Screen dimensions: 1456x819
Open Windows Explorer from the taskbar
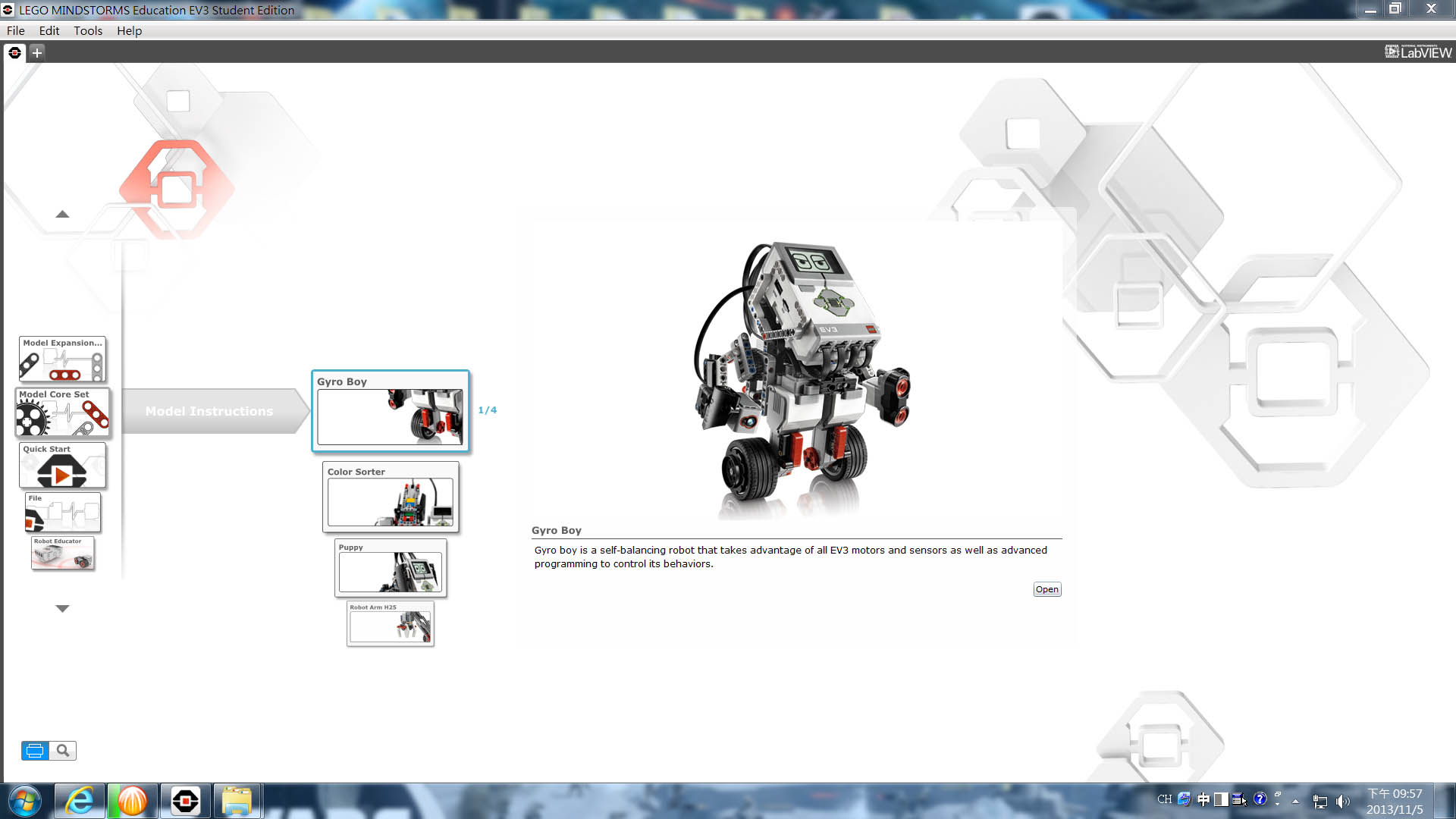pos(237,801)
